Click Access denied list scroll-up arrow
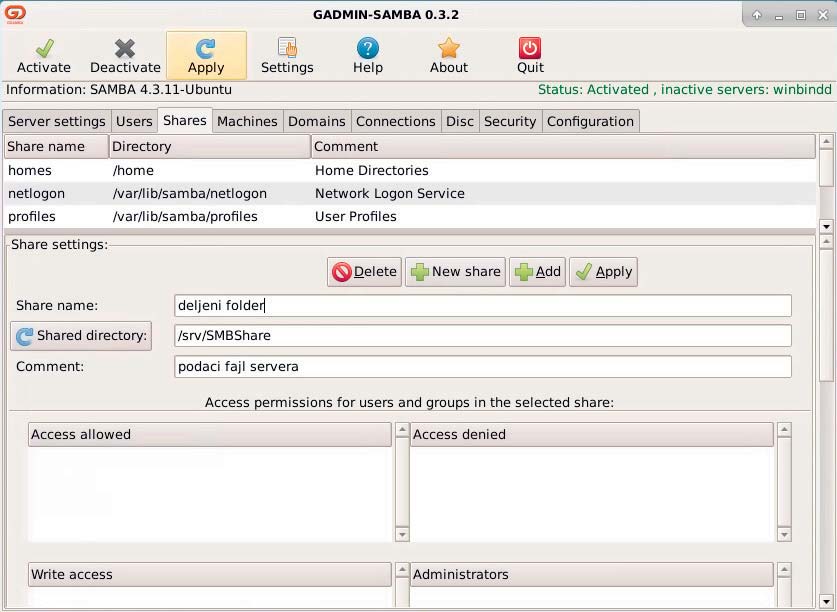 (784, 429)
